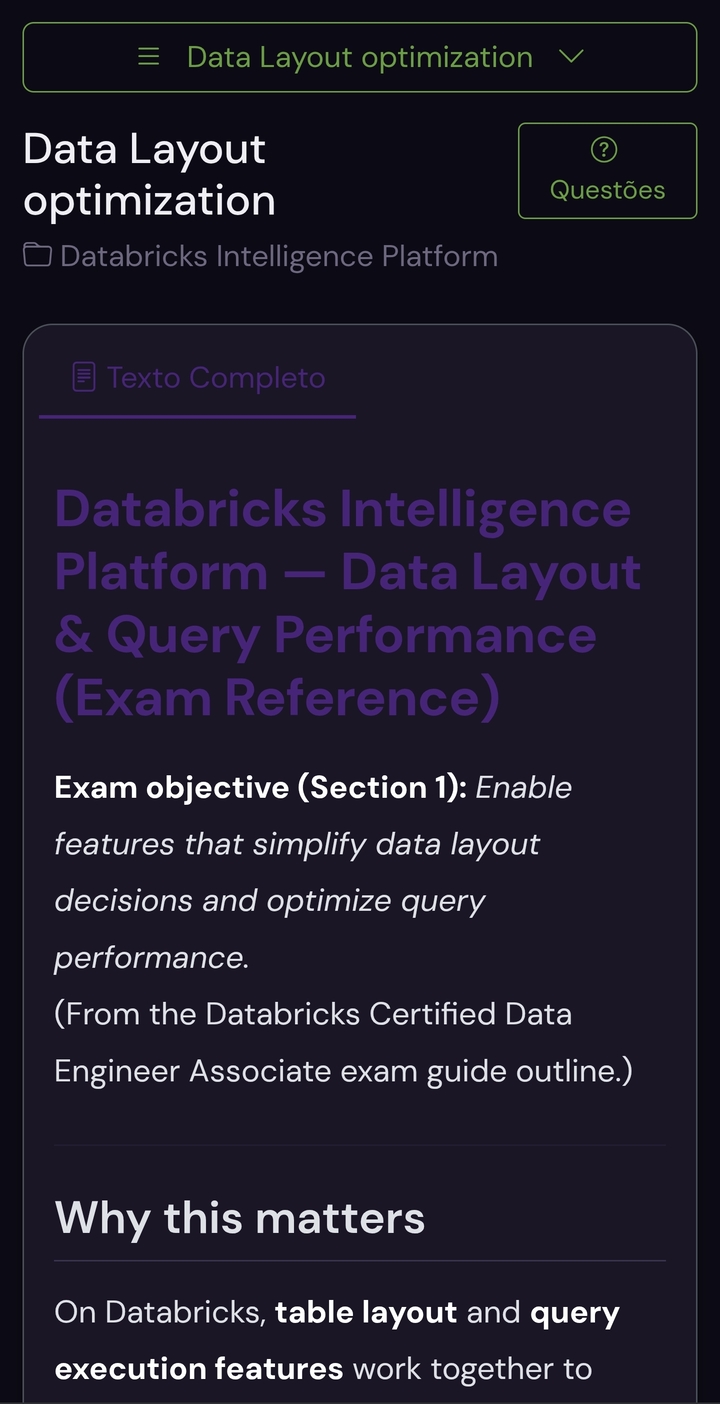This screenshot has height=1404, width=720.
Task: Expand the chevron arrow on the topic selector
Action: click(571, 57)
